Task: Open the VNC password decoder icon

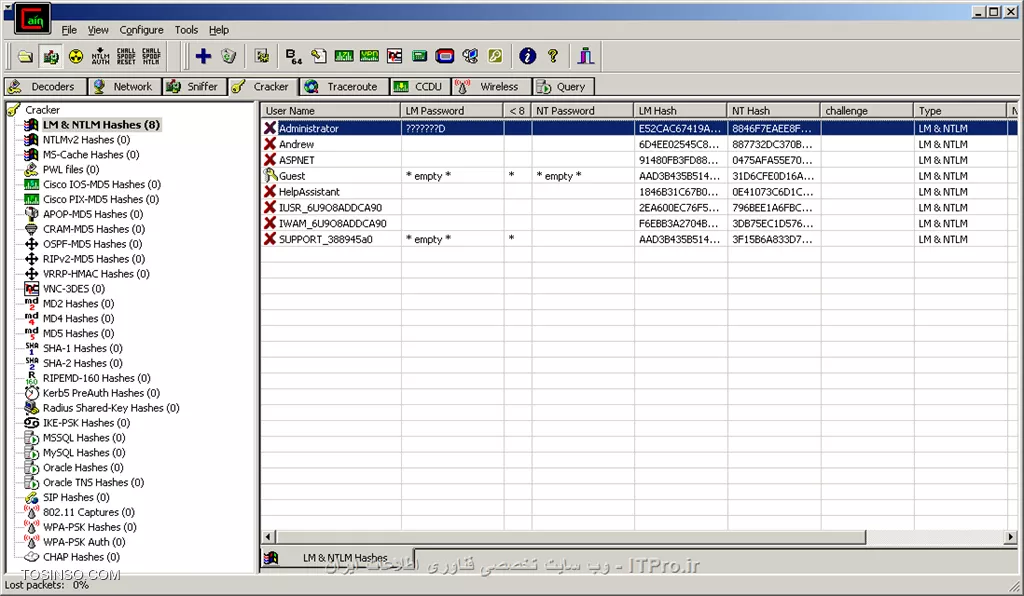Action: point(394,56)
